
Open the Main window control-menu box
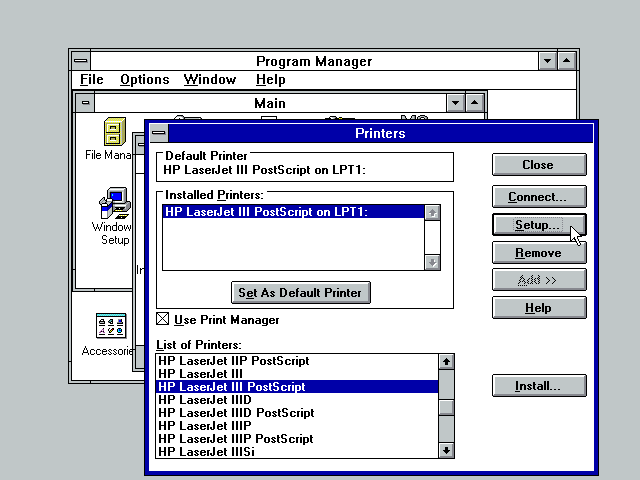tap(85, 102)
